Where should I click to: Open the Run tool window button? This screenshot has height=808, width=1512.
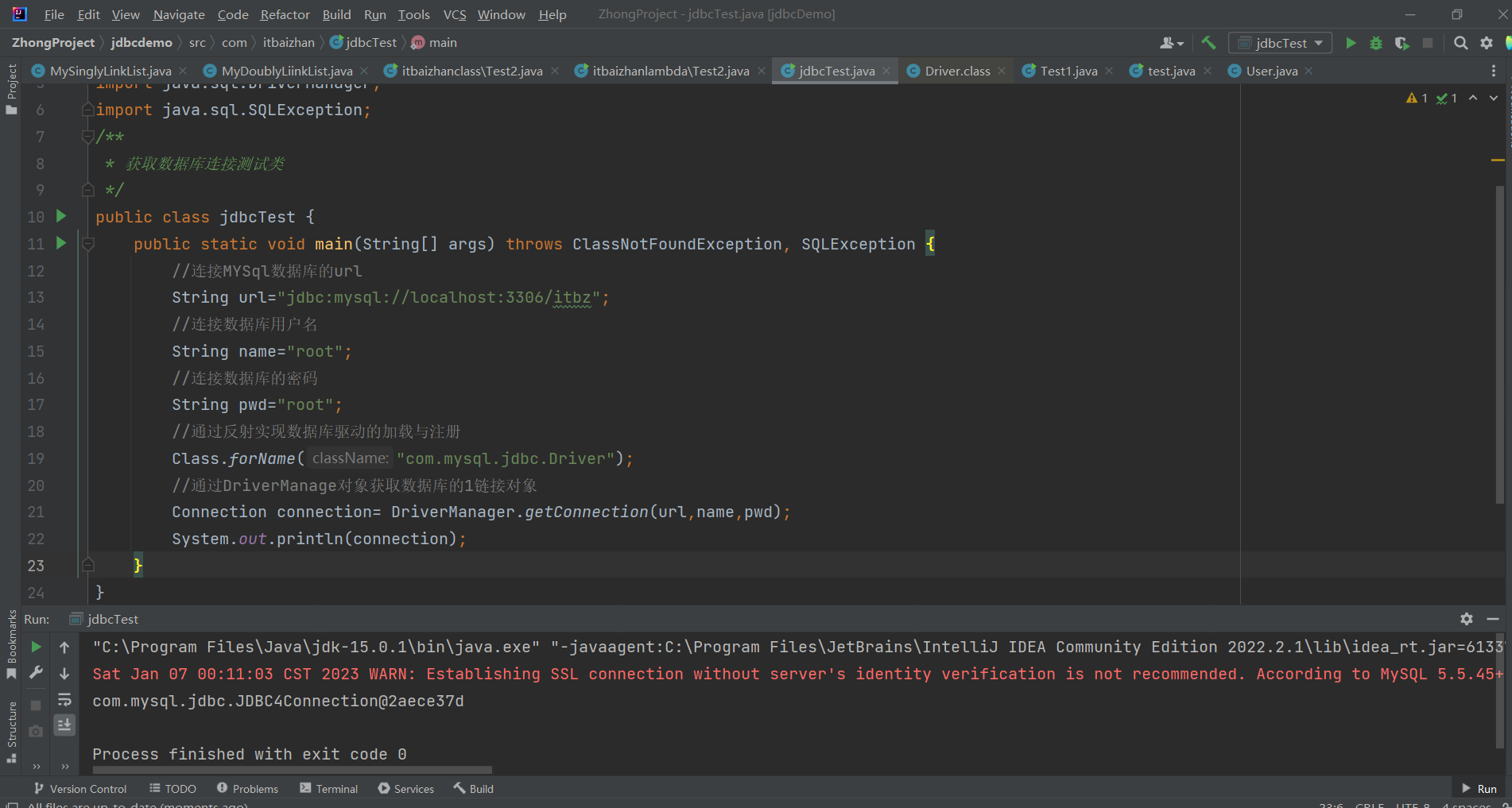click(x=1479, y=789)
